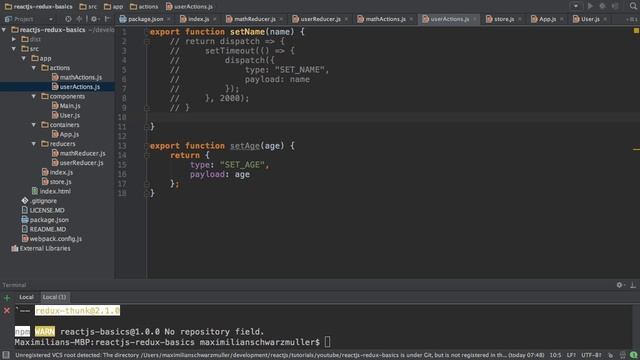This screenshot has height=360, width=640.
Task: Add new terminal session with plus icon
Action: click(7, 298)
